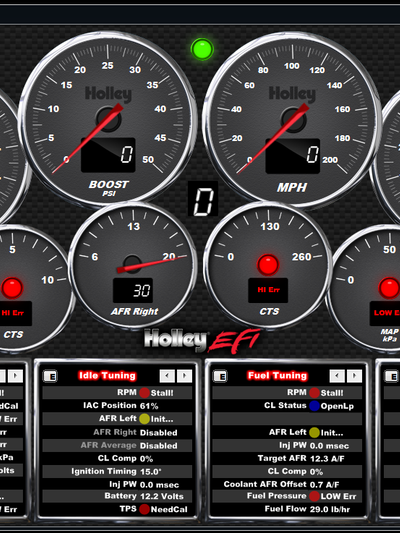This screenshot has width=400, height=533.
Task: Select the MPH gauge label
Action: click(292, 187)
